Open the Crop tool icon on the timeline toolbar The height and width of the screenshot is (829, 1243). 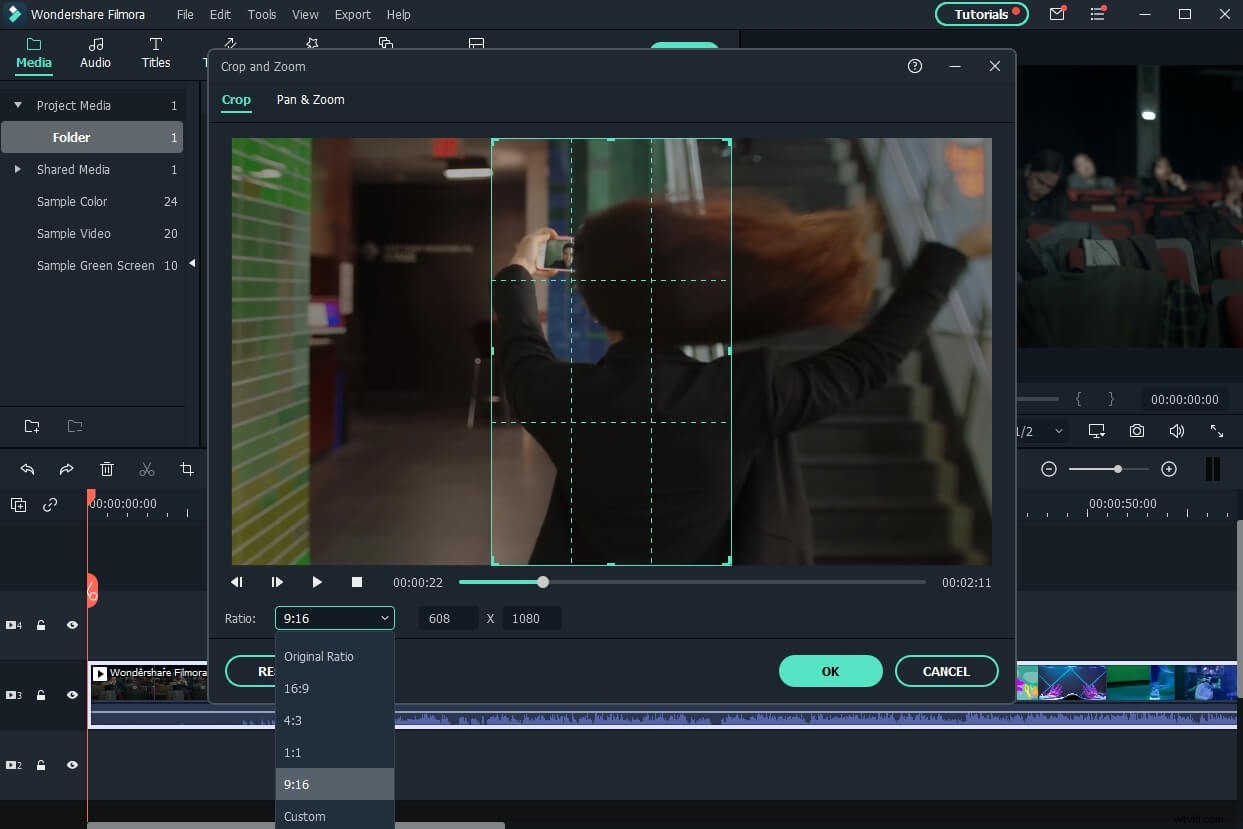tap(187, 468)
